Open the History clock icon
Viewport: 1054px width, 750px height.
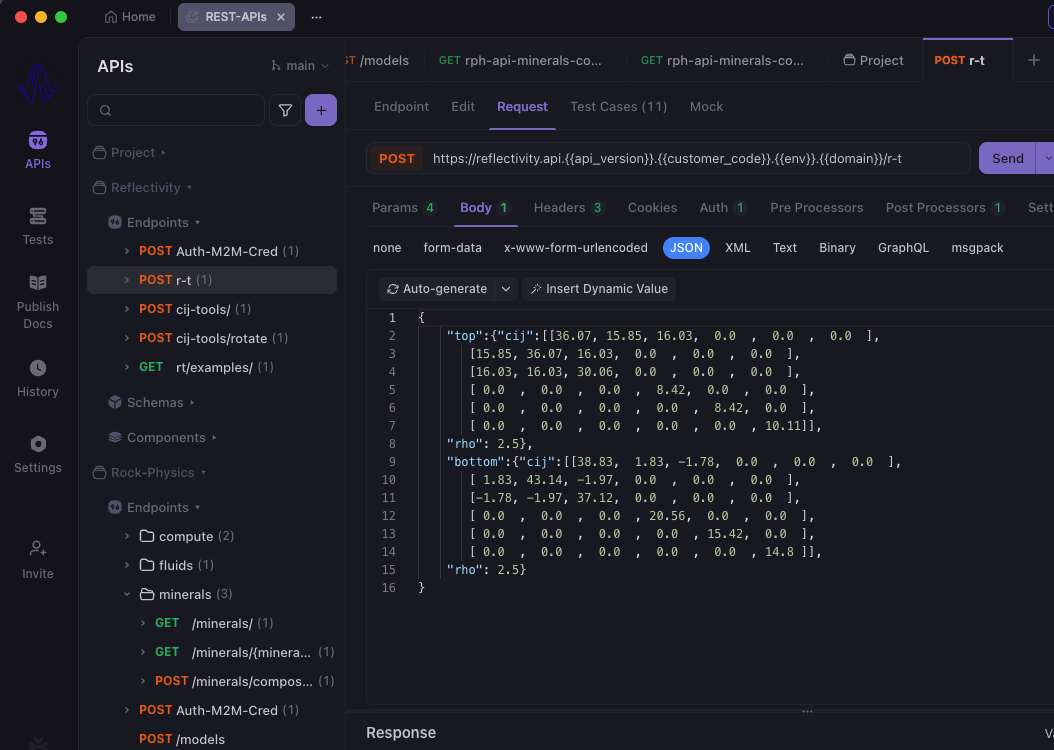(x=38, y=368)
